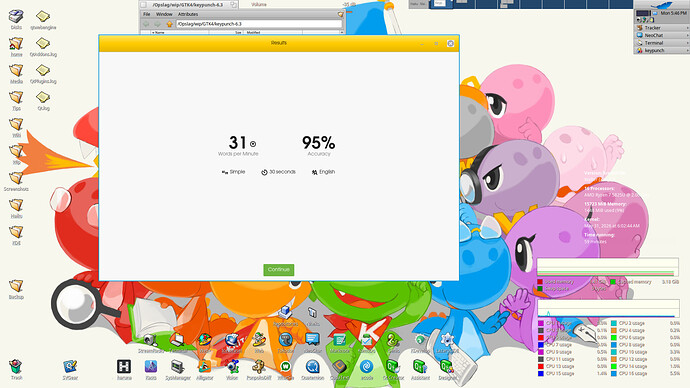The image size is (690, 388).
Task: Launch the PonpokoDiff desktop icon
Action: (259, 366)
